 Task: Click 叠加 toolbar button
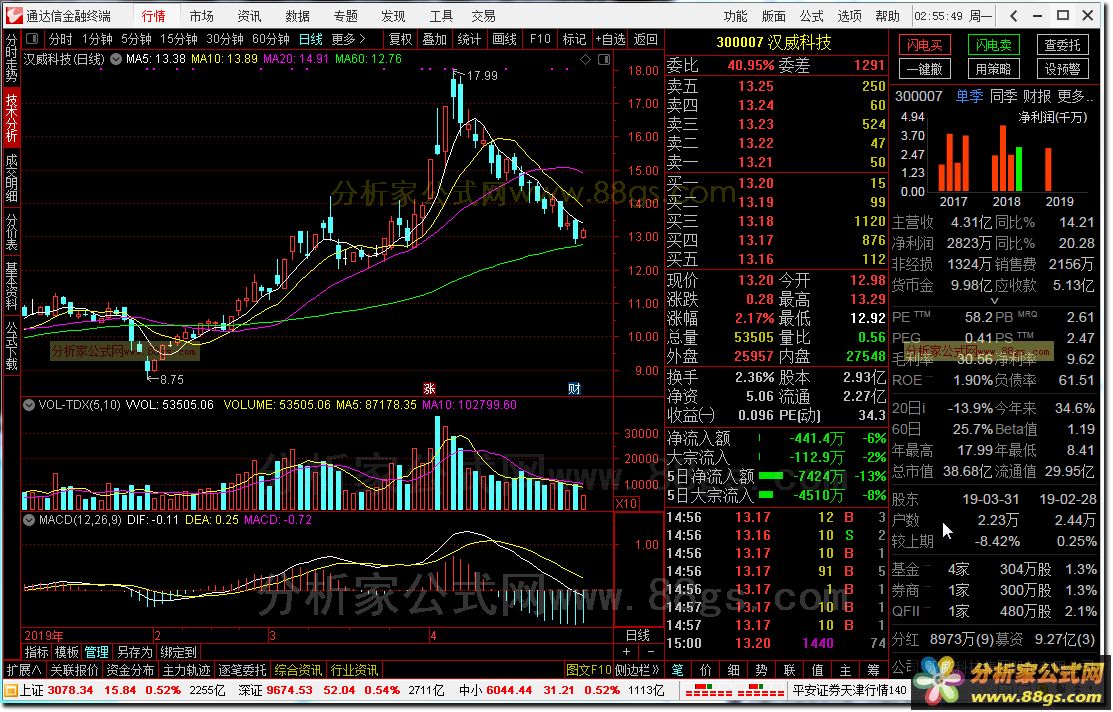click(x=434, y=39)
